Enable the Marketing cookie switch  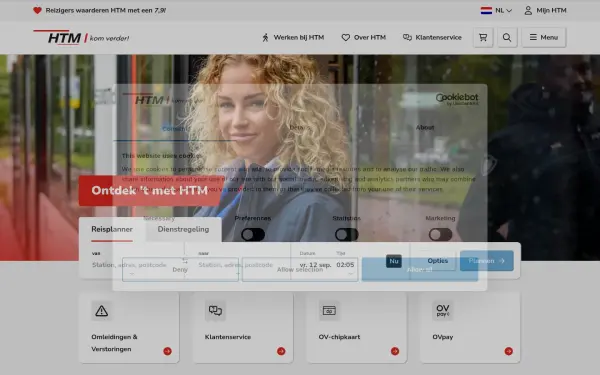(x=440, y=235)
